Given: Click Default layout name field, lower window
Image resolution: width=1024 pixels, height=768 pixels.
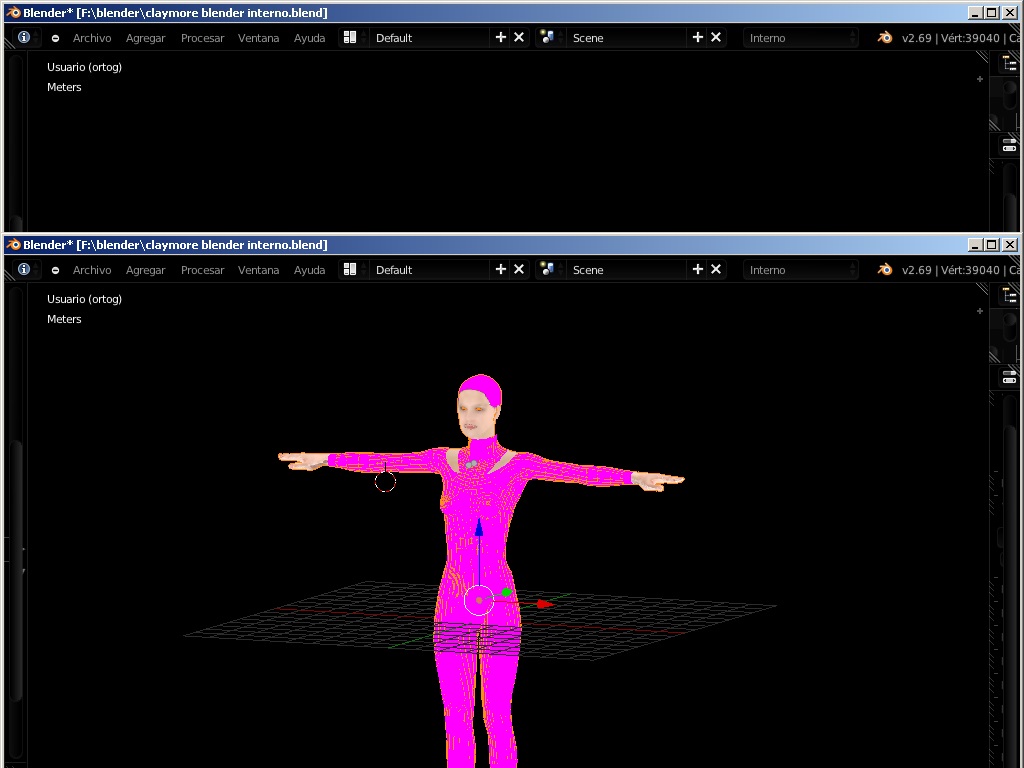Looking at the screenshot, I should (x=430, y=270).
